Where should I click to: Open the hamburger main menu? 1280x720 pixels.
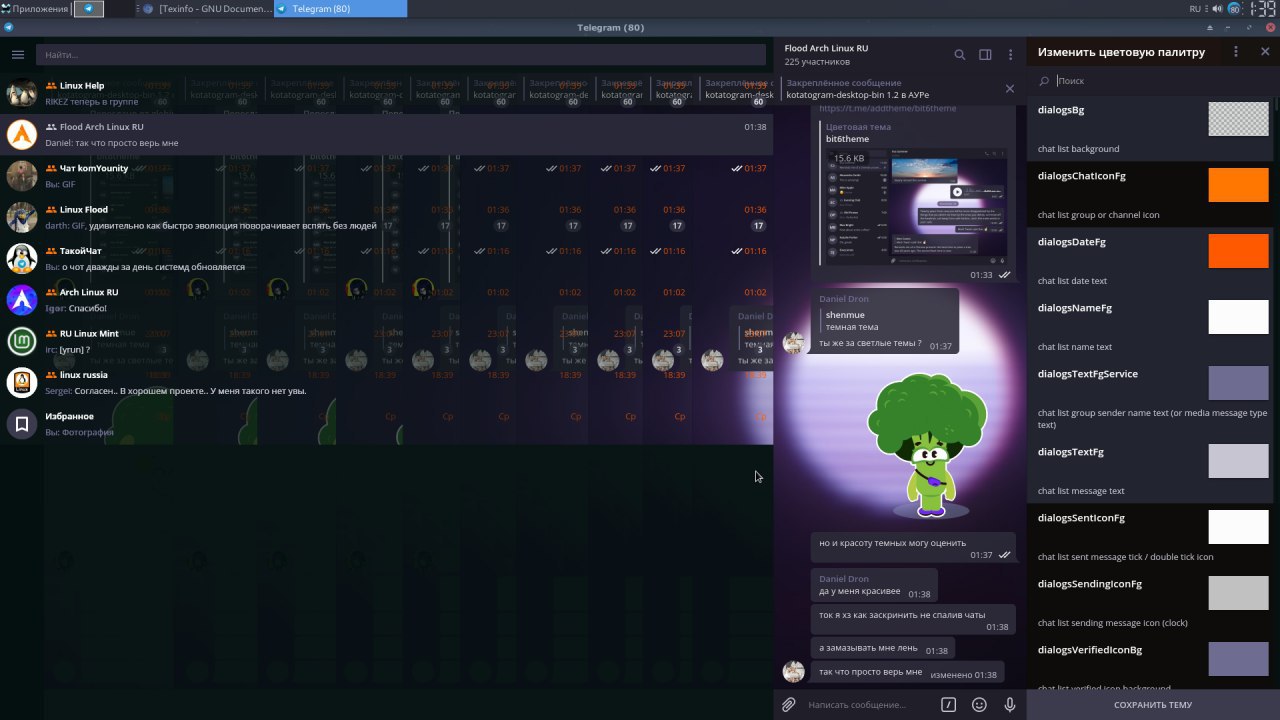coord(18,54)
